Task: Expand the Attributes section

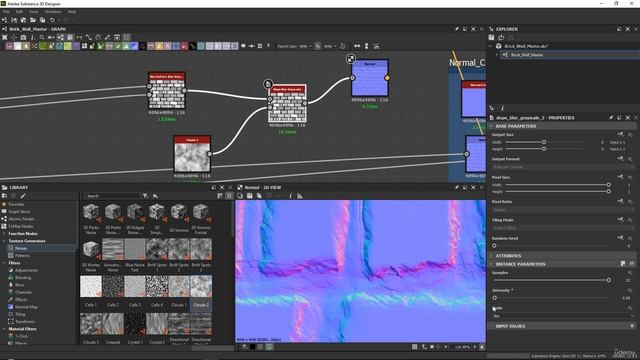Action: tap(491, 256)
